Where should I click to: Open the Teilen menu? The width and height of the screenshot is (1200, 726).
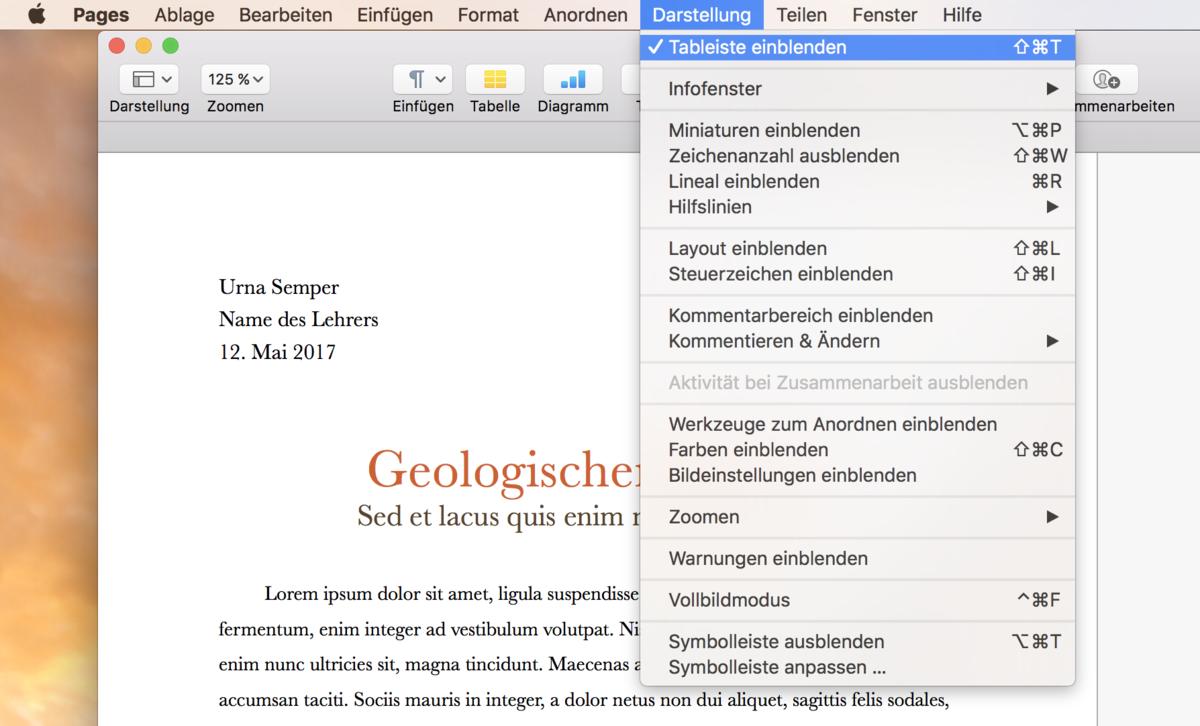pyautogui.click(x=802, y=14)
